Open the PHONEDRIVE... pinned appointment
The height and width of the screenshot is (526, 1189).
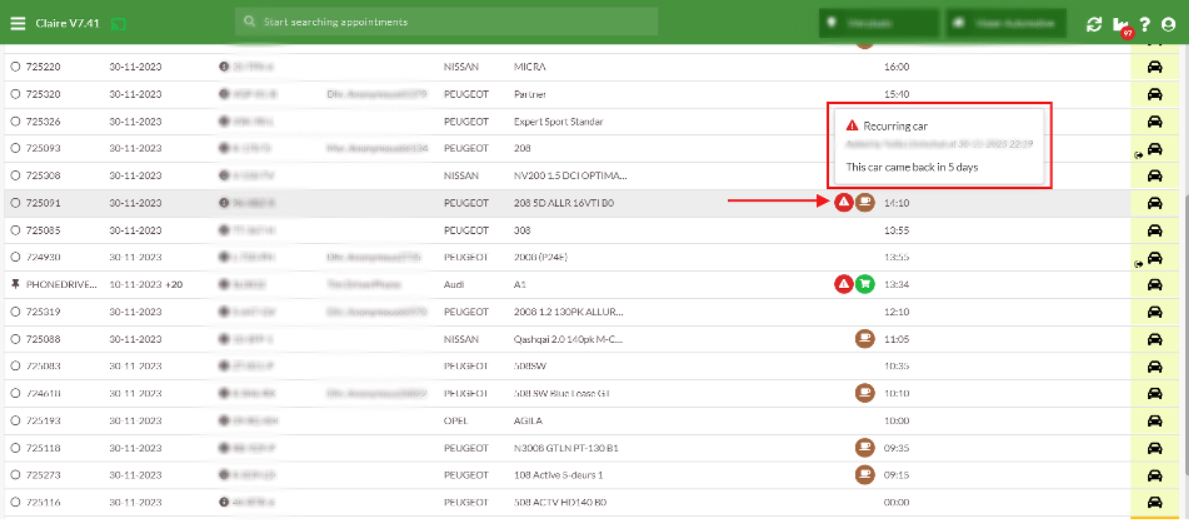point(62,284)
